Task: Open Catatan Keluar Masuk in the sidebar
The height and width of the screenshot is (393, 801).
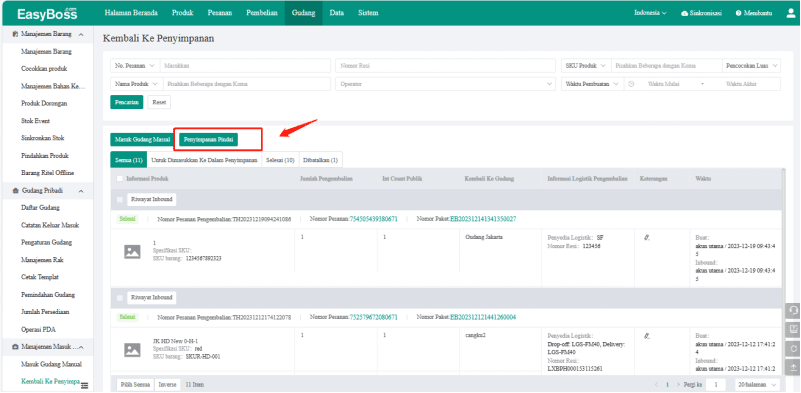Action: click(50, 225)
